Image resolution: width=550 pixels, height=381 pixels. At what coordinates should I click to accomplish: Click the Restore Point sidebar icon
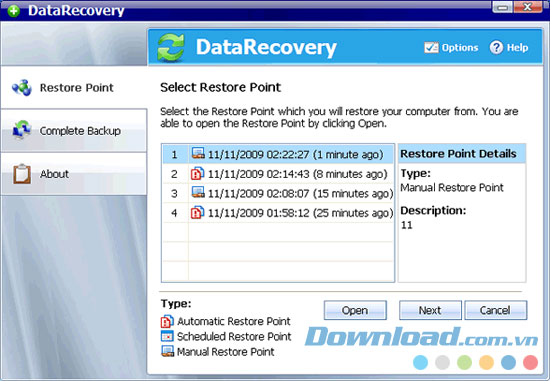tap(22, 87)
